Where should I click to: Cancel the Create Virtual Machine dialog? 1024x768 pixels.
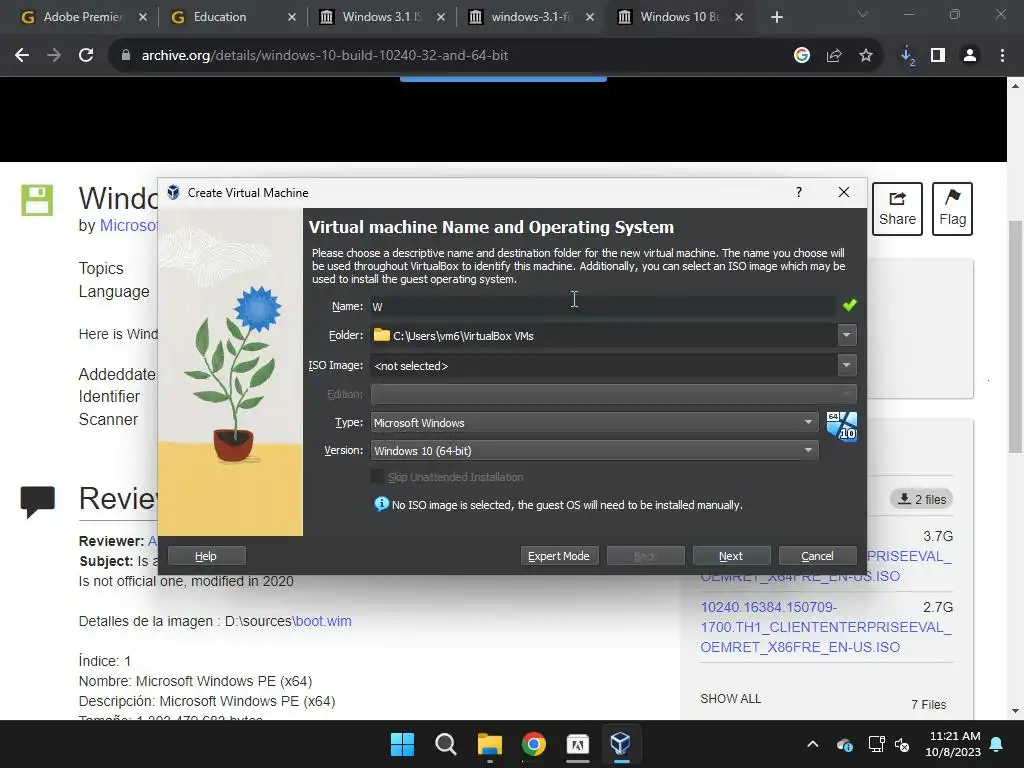[x=817, y=556]
